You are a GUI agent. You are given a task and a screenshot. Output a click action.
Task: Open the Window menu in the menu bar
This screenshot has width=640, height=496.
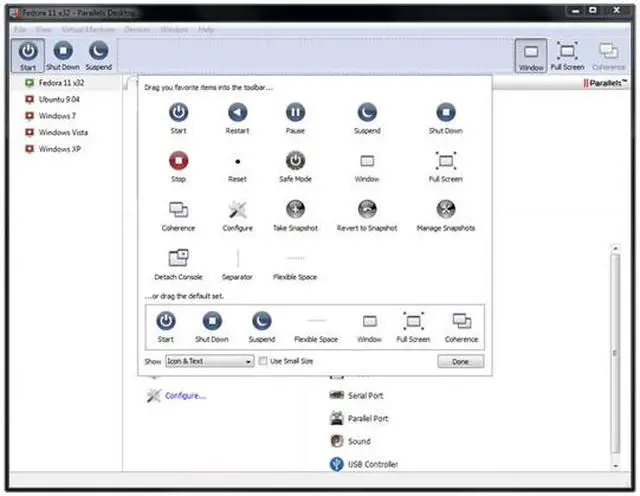pyautogui.click(x=174, y=29)
